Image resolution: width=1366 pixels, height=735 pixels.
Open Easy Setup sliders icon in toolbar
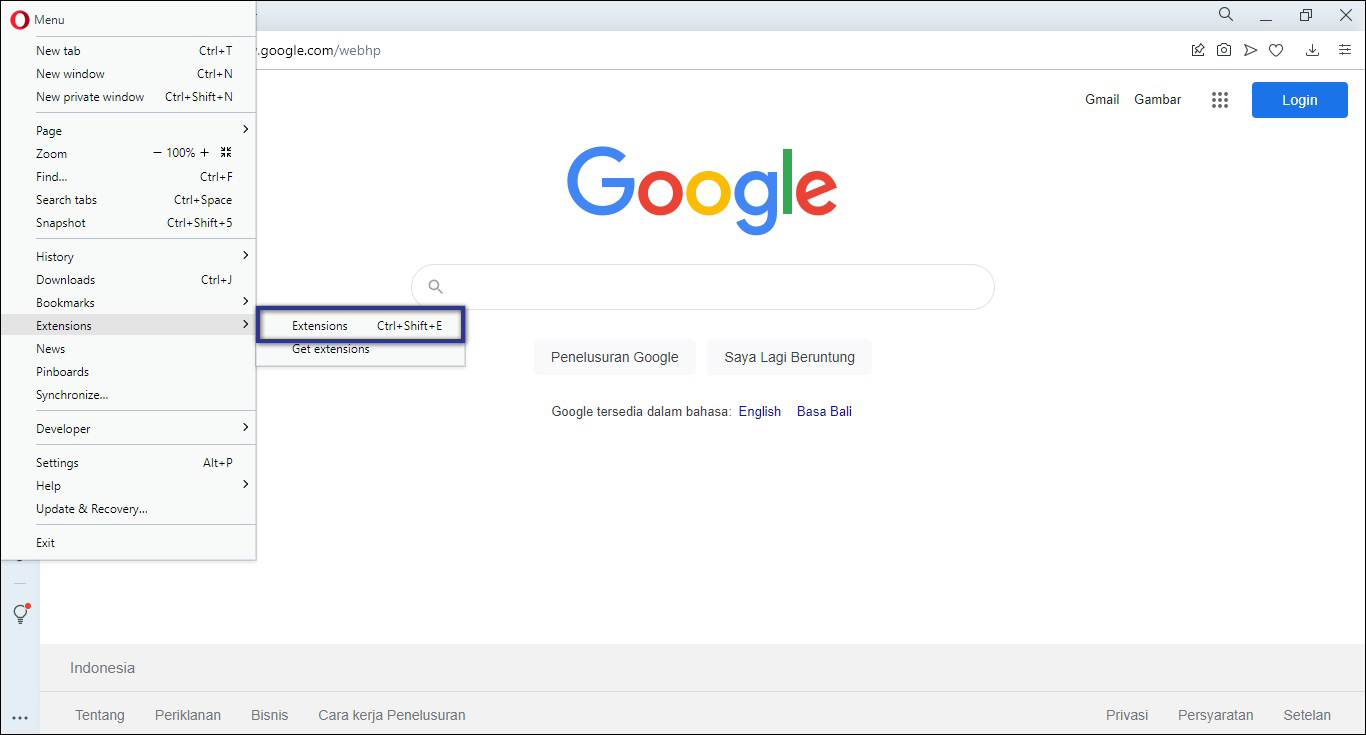pos(1345,49)
